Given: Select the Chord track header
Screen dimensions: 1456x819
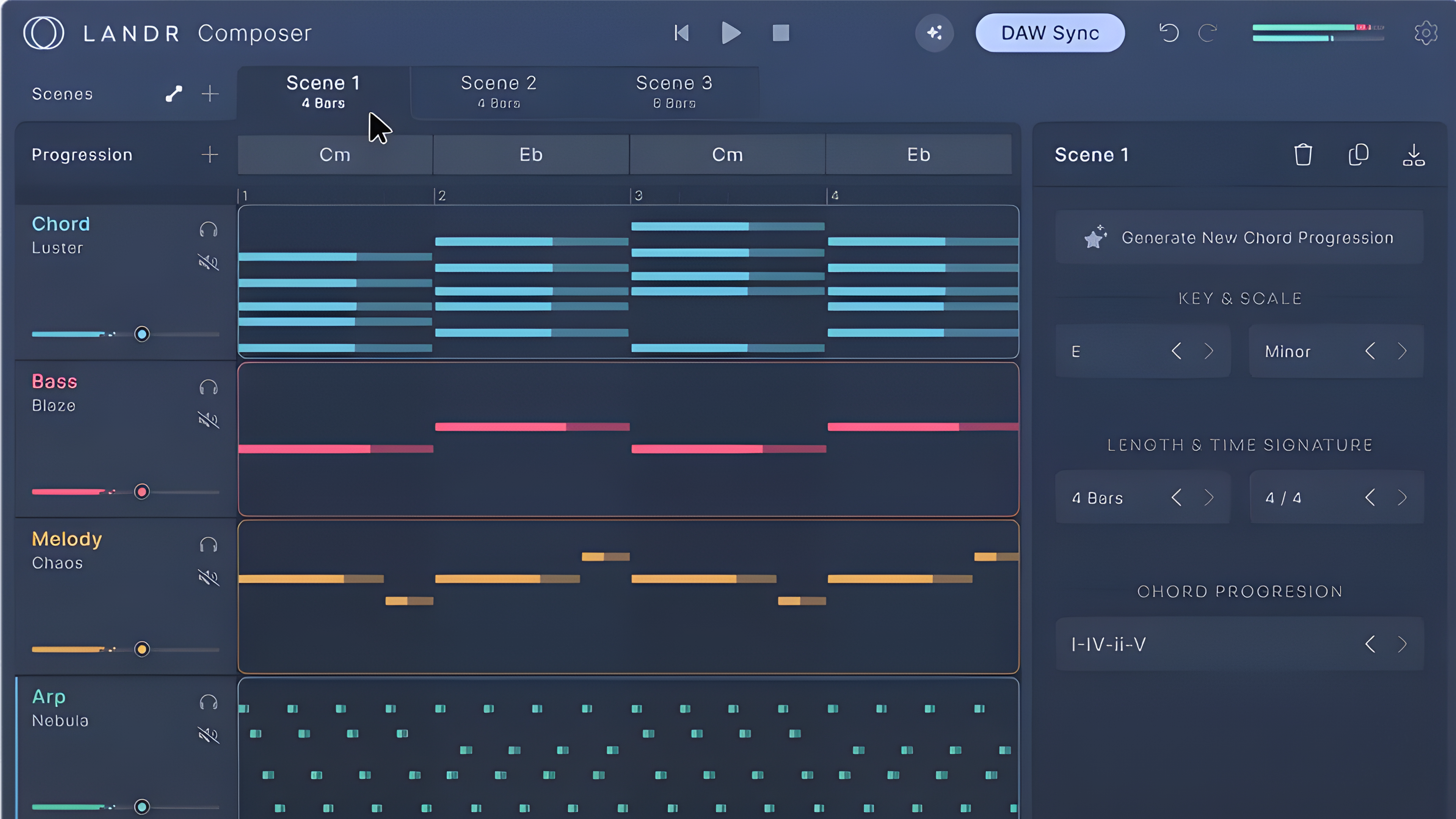Looking at the screenshot, I should [126, 281].
